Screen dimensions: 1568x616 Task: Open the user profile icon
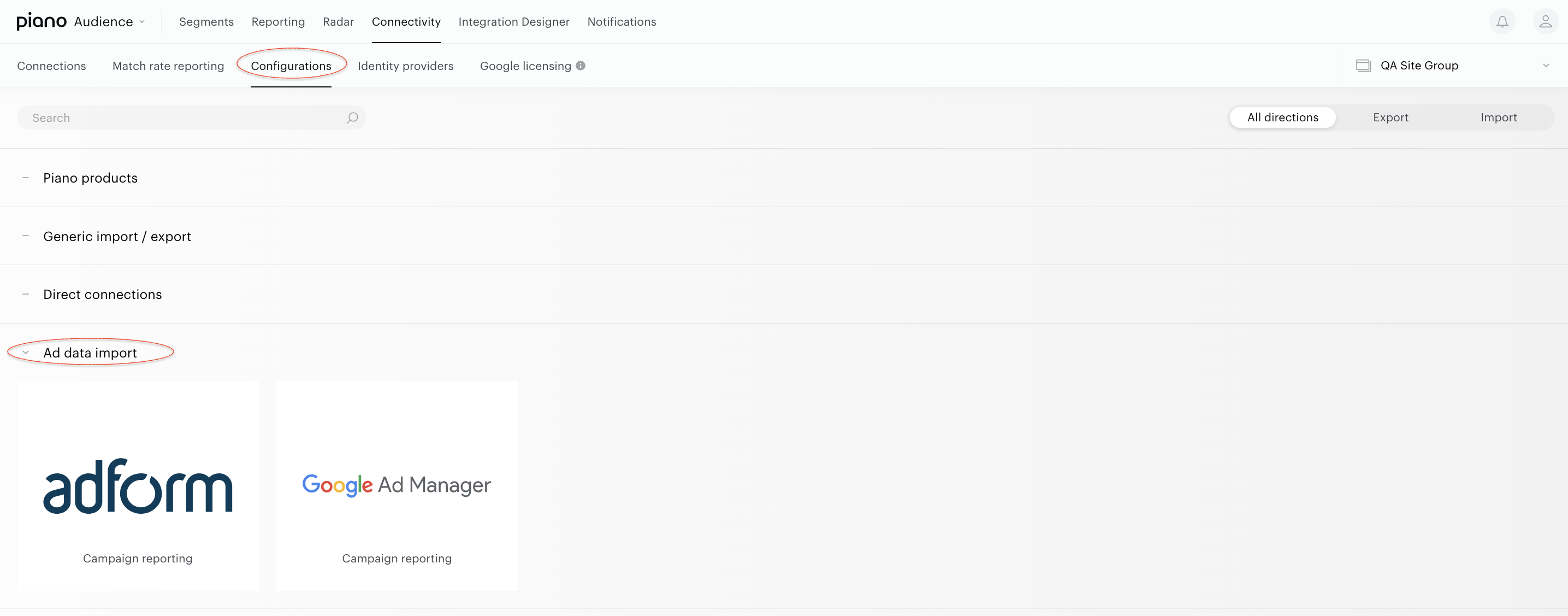(1545, 22)
